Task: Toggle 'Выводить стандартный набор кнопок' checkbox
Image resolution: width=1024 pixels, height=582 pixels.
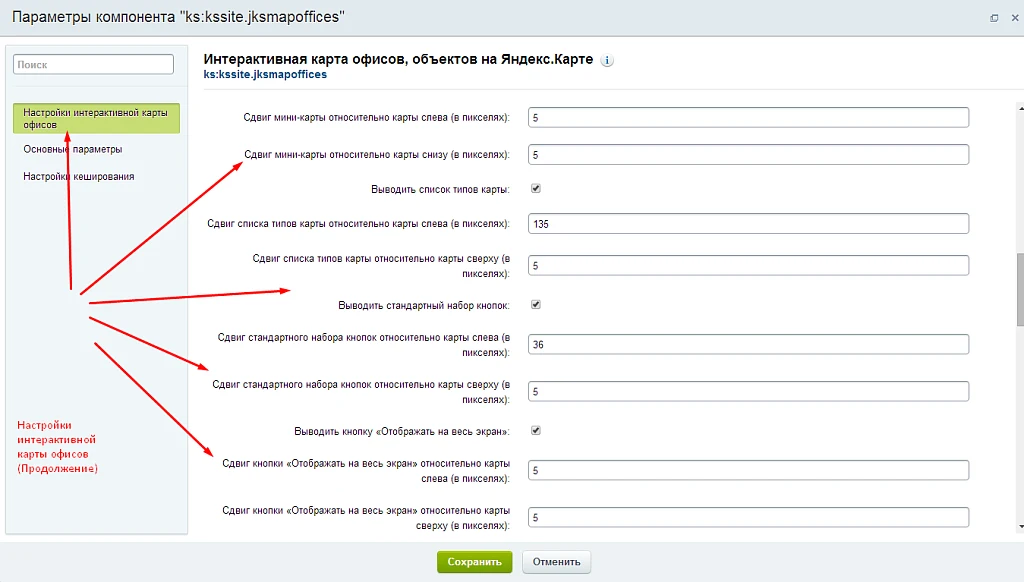Action: [x=536, y=304]
